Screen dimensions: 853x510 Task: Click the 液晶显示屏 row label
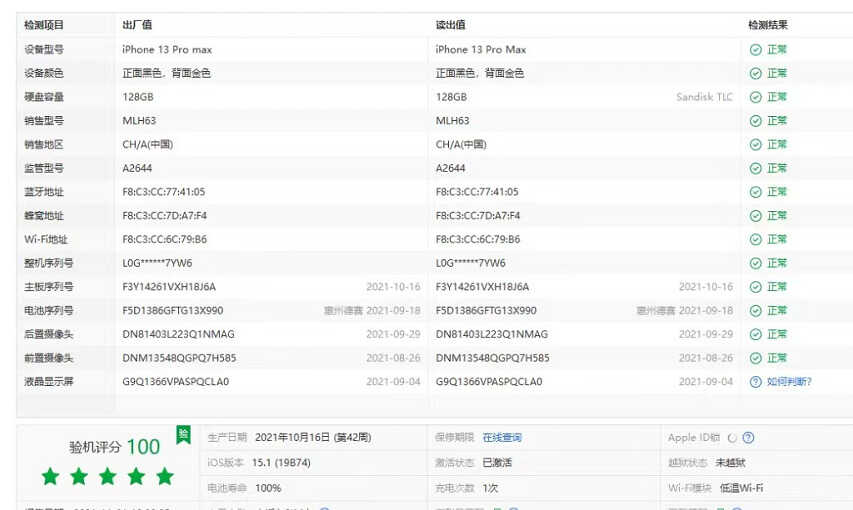(49, 382)
